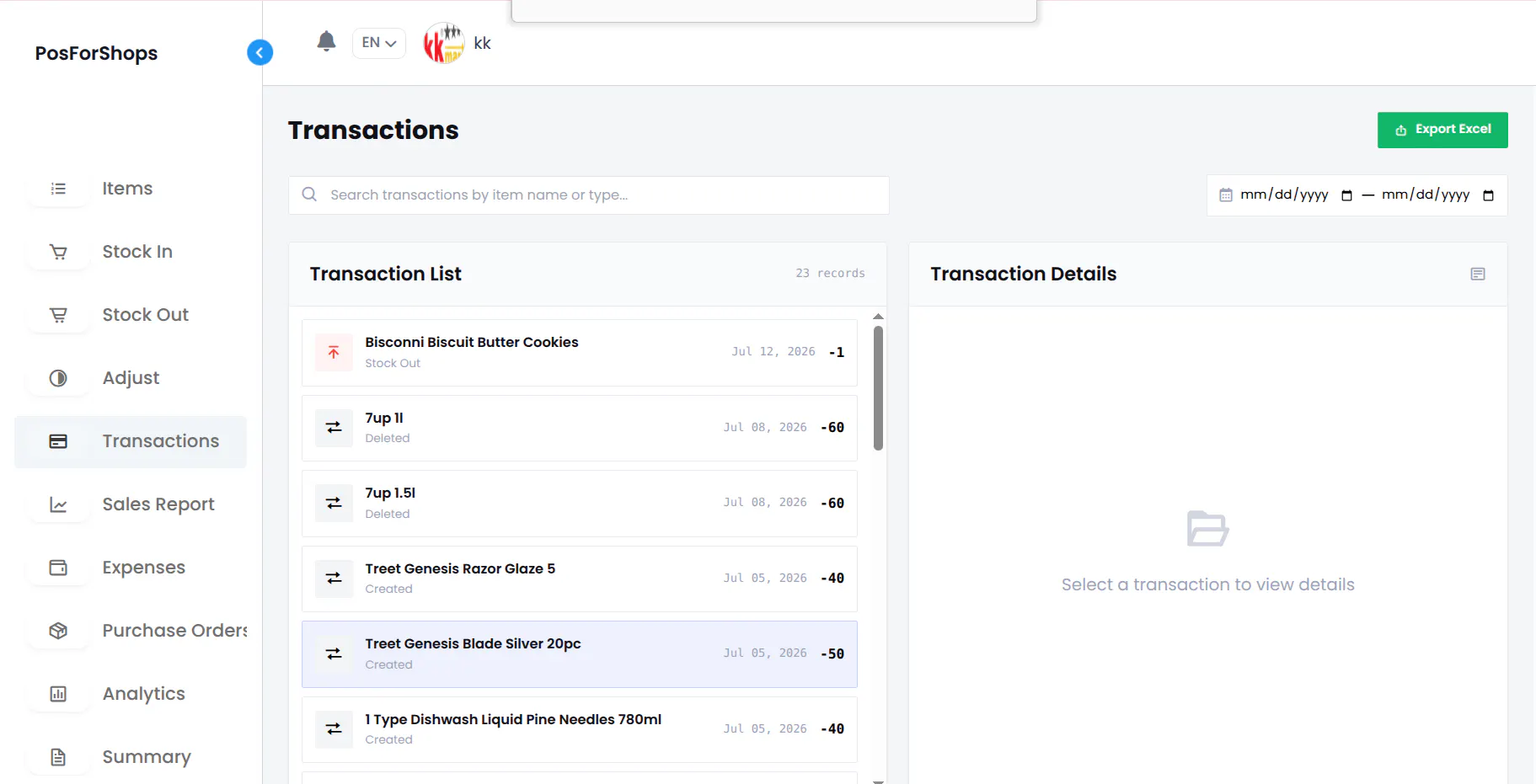Collapse the sidebar with the blue arrow button
Screen dimensions: 1536x784
(260, 52)
